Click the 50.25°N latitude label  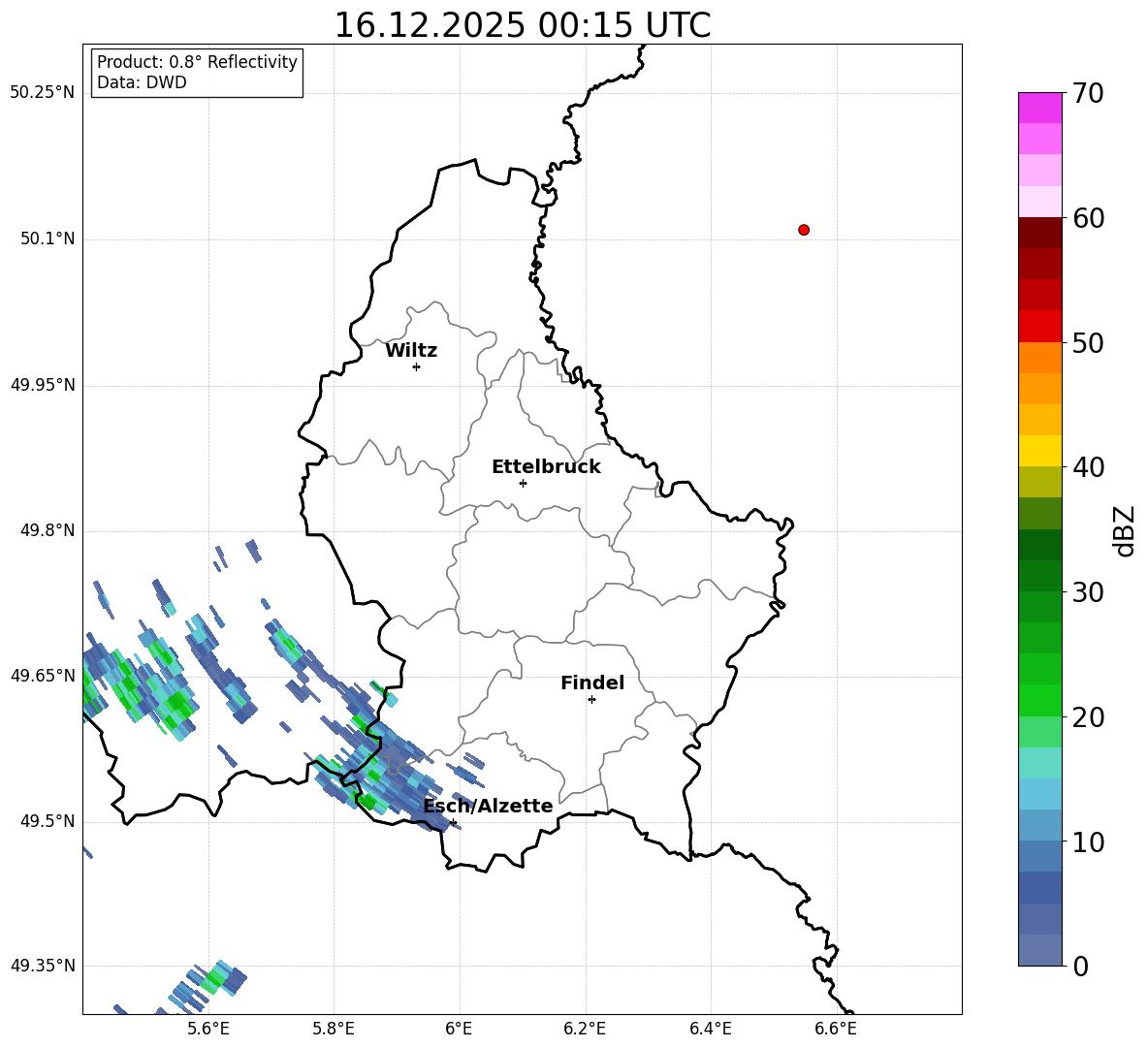pos(43,93)
